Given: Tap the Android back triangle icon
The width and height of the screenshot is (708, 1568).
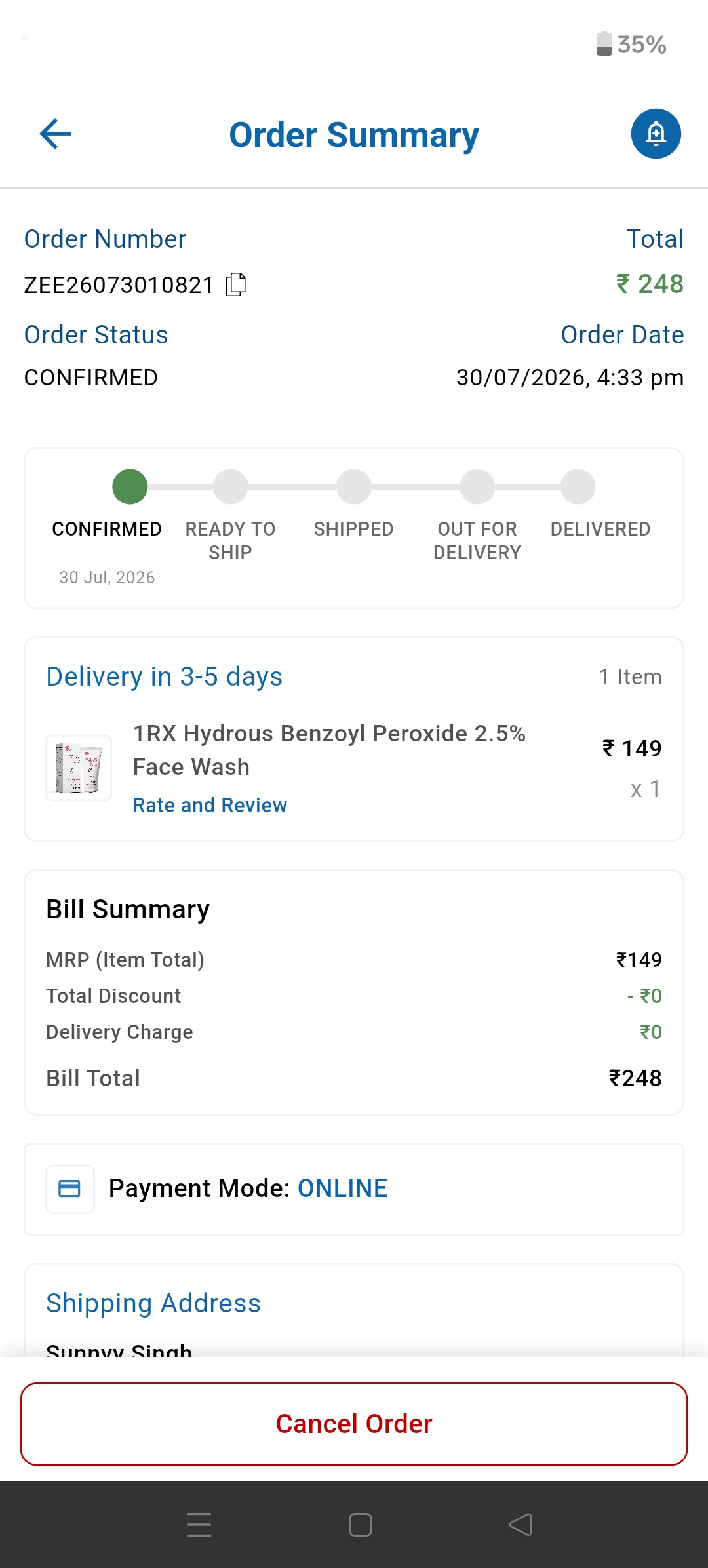Looking at the screenshot, I should pos(521,1525).
